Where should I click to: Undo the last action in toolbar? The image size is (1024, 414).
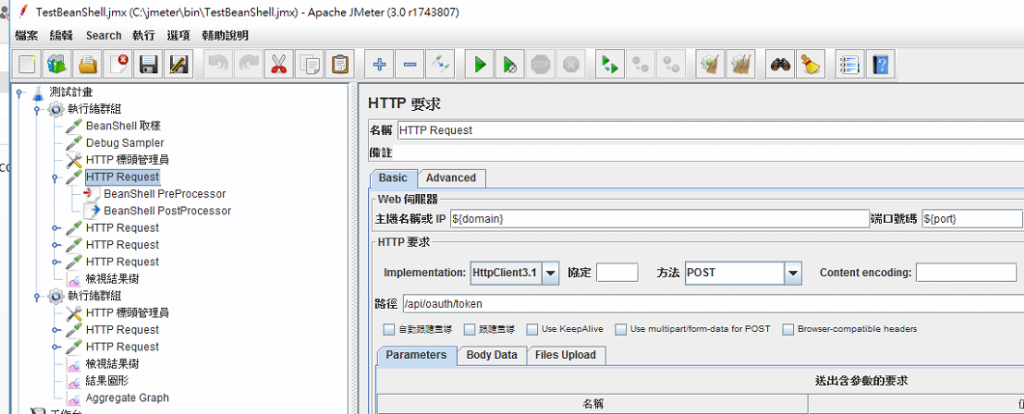pyautogui.click(x=218, y=64)
